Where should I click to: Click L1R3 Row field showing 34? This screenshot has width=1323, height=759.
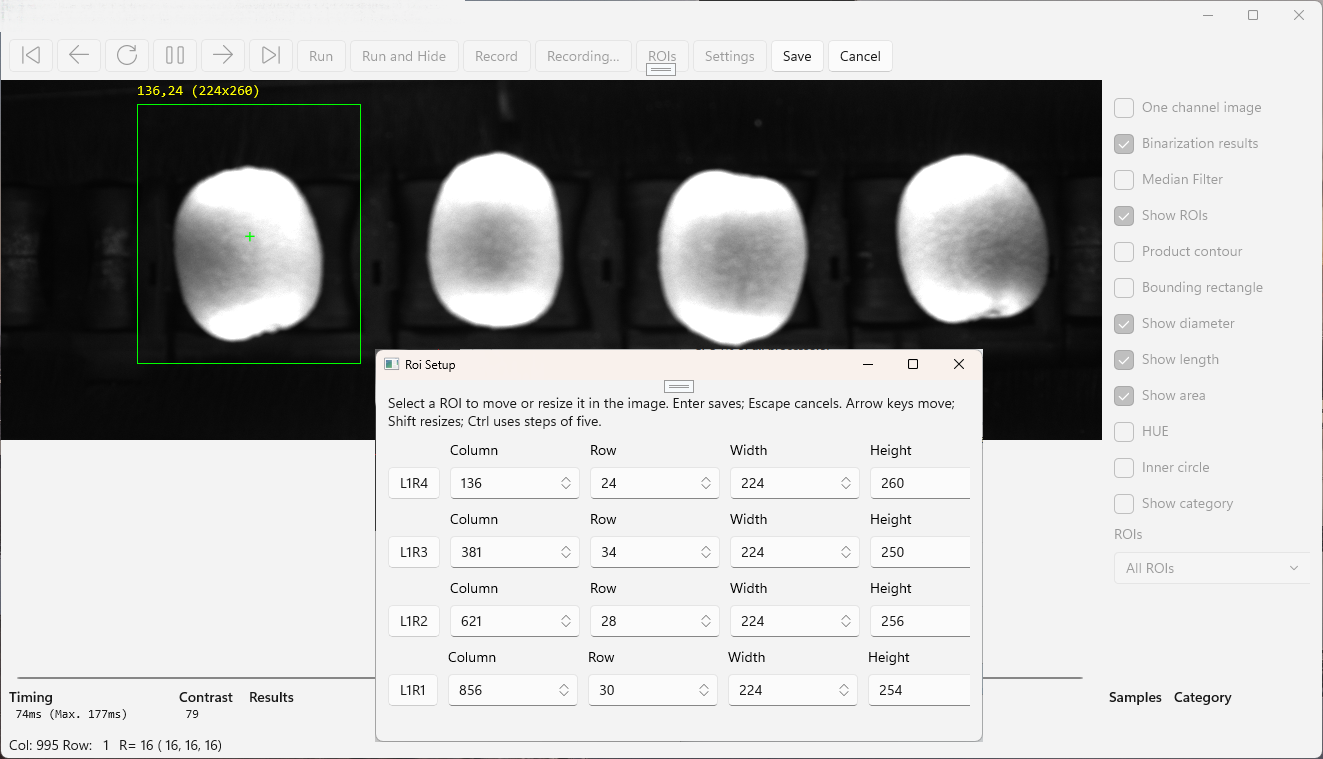tap(655, 552)
